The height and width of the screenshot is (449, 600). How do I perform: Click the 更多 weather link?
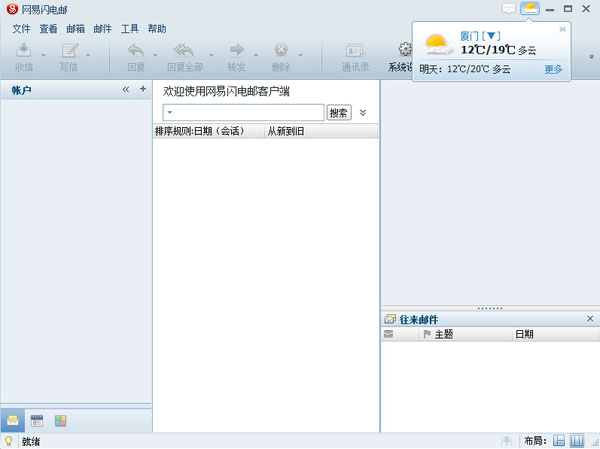pyautogui.click(x=553, y=69)
